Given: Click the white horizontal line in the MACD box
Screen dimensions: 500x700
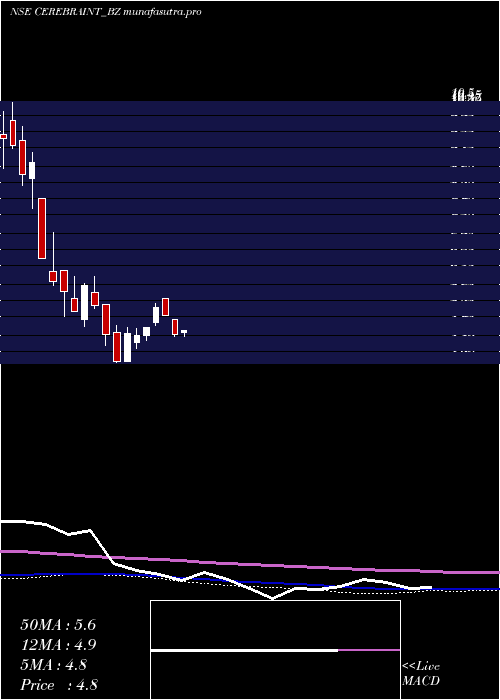Looking at the screenshot, I should coord(244,650).
